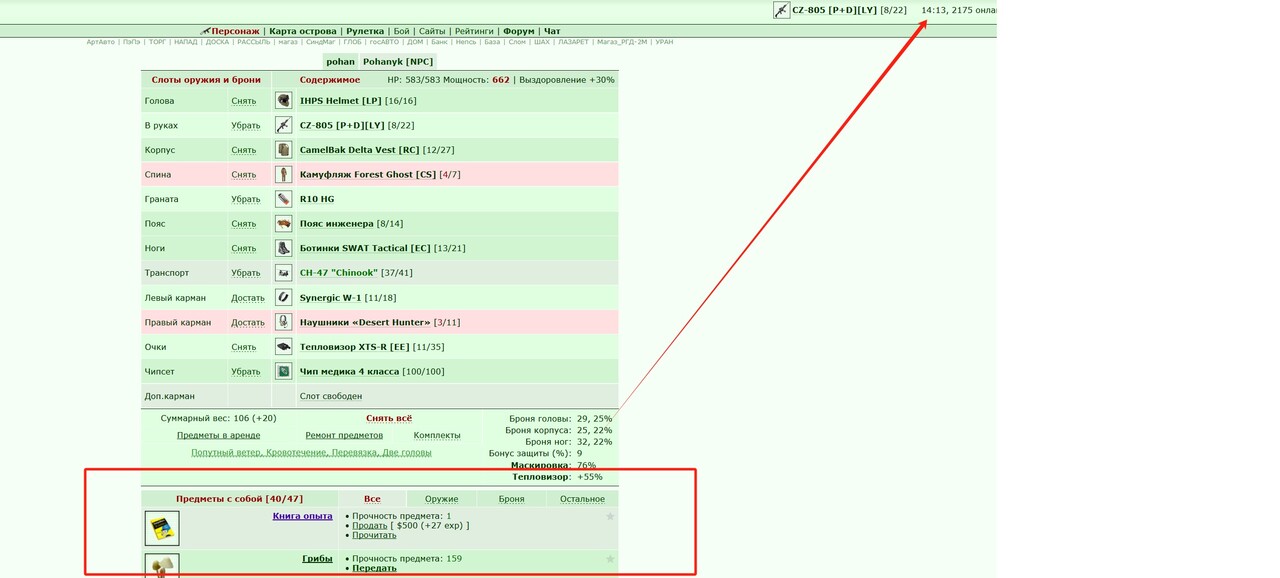Select the Оружие items filter tab

(441, 499)
